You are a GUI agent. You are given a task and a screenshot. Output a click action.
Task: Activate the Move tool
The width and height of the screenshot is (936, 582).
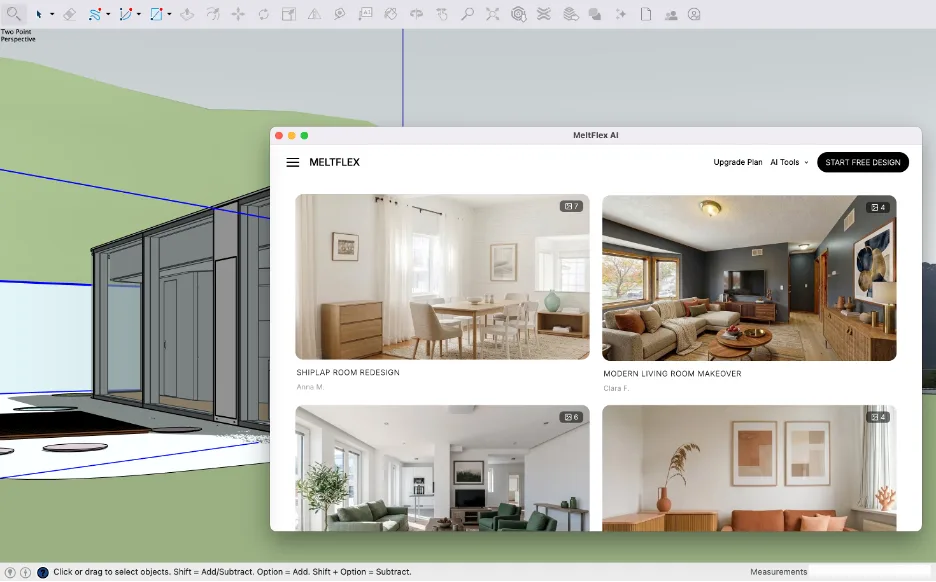238,14
